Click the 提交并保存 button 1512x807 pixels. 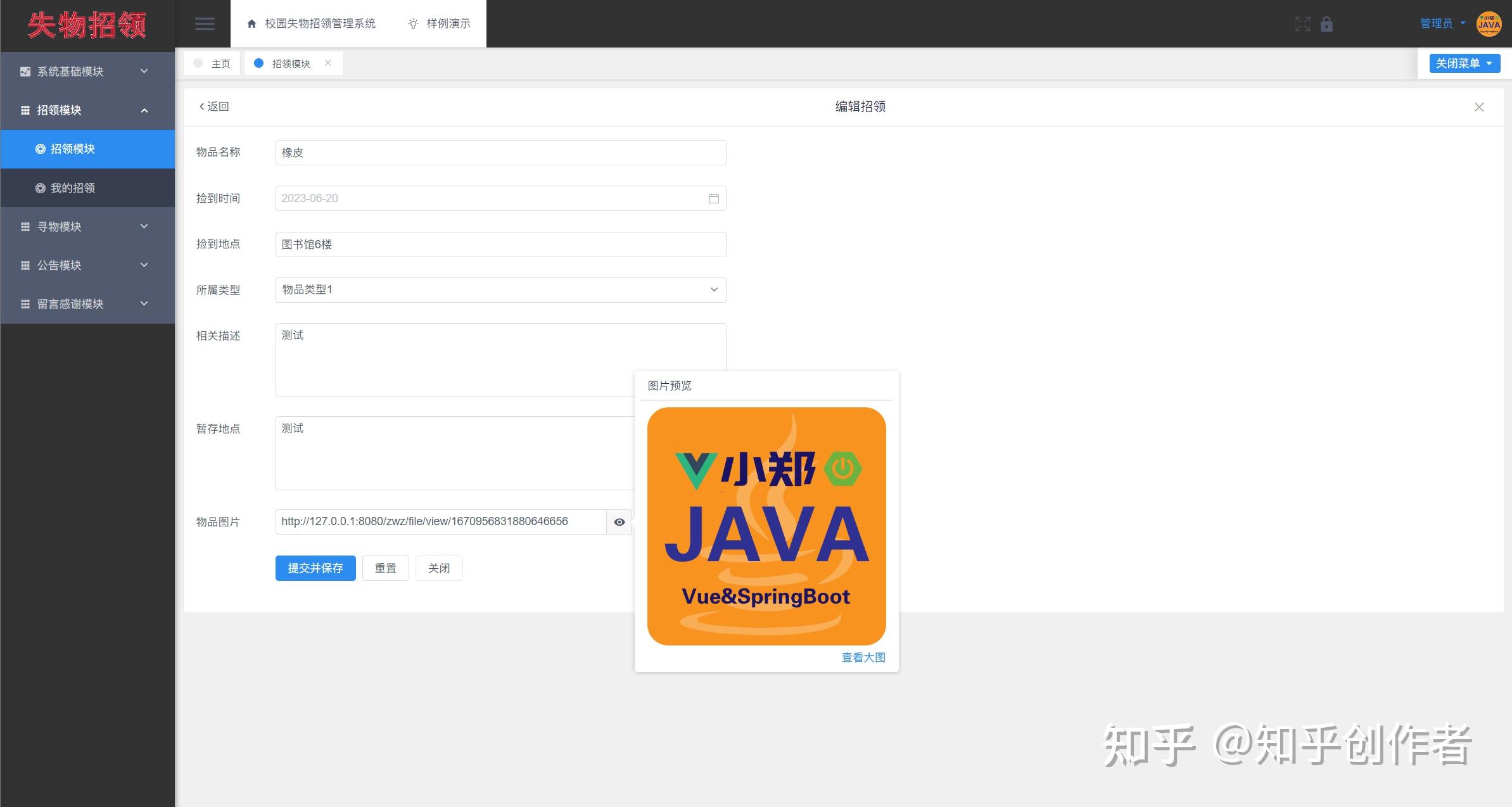point(315,568)
